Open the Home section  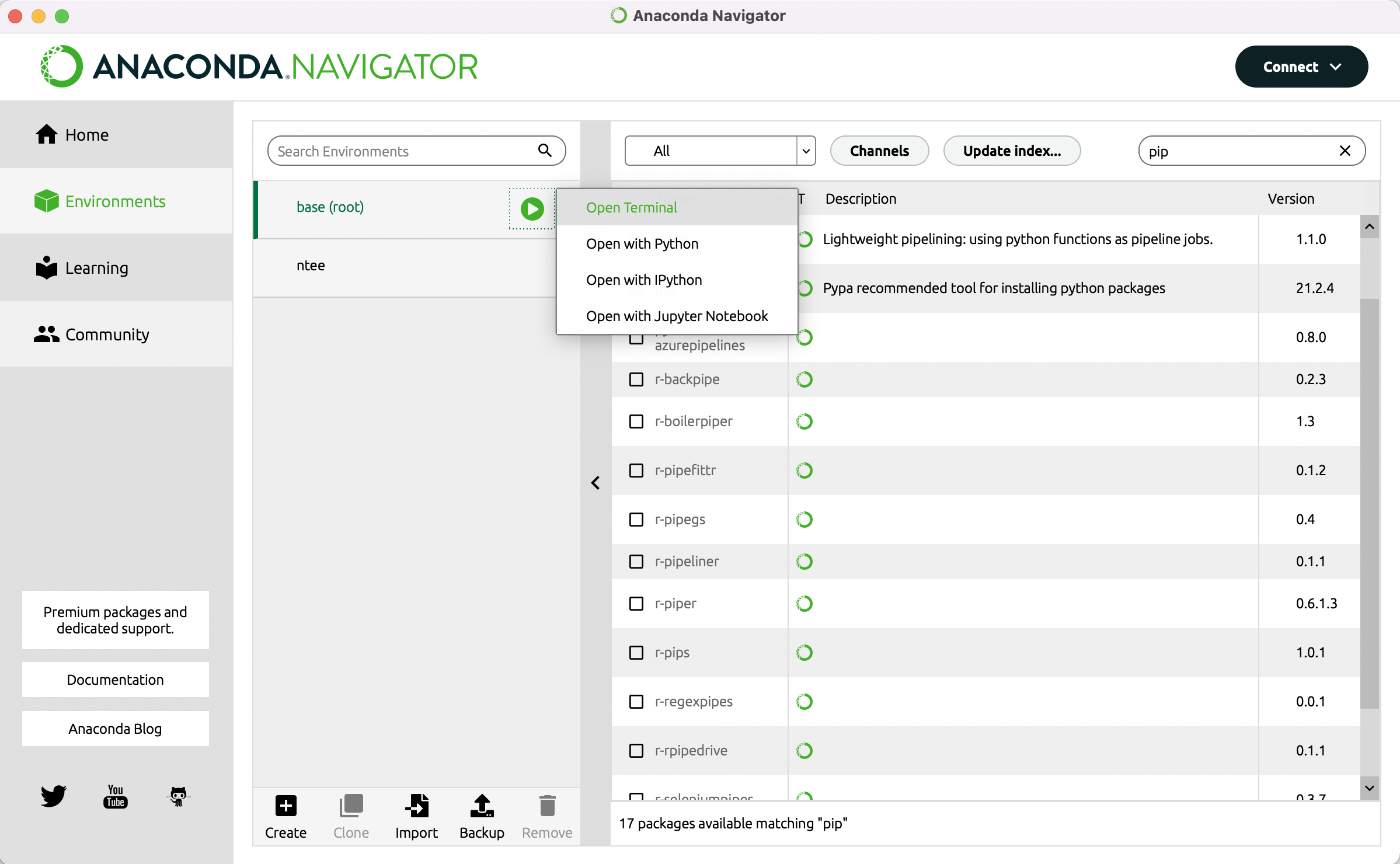(116, 135)
